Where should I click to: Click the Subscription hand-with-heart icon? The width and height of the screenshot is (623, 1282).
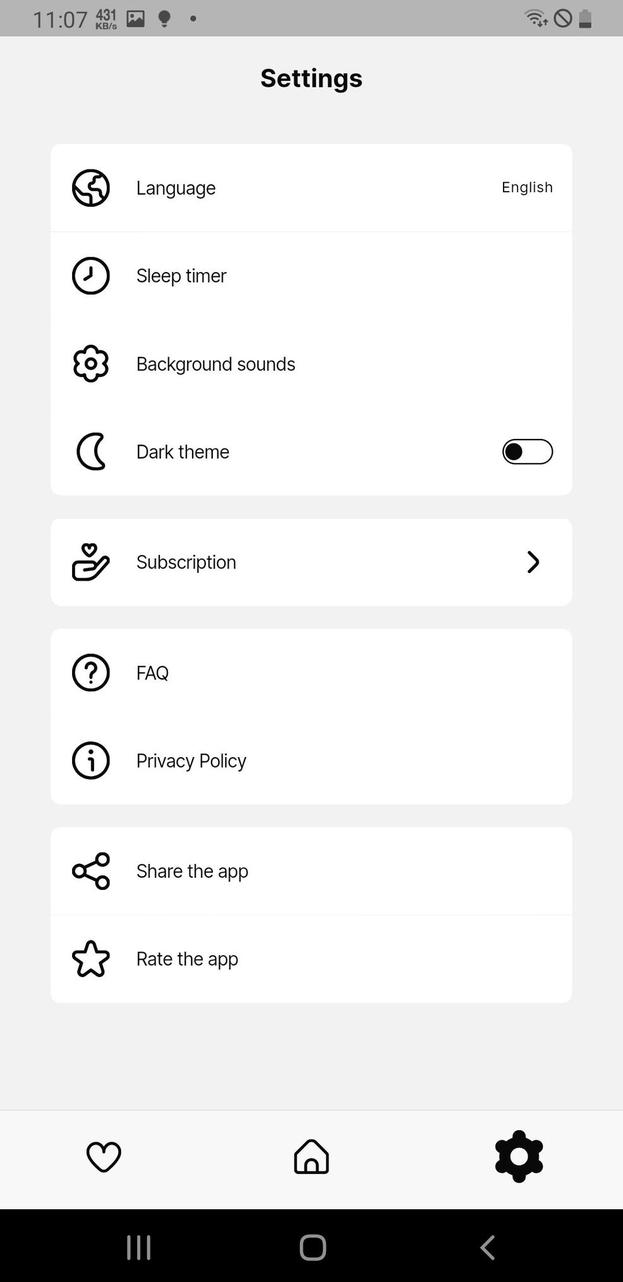pos(91,562)
